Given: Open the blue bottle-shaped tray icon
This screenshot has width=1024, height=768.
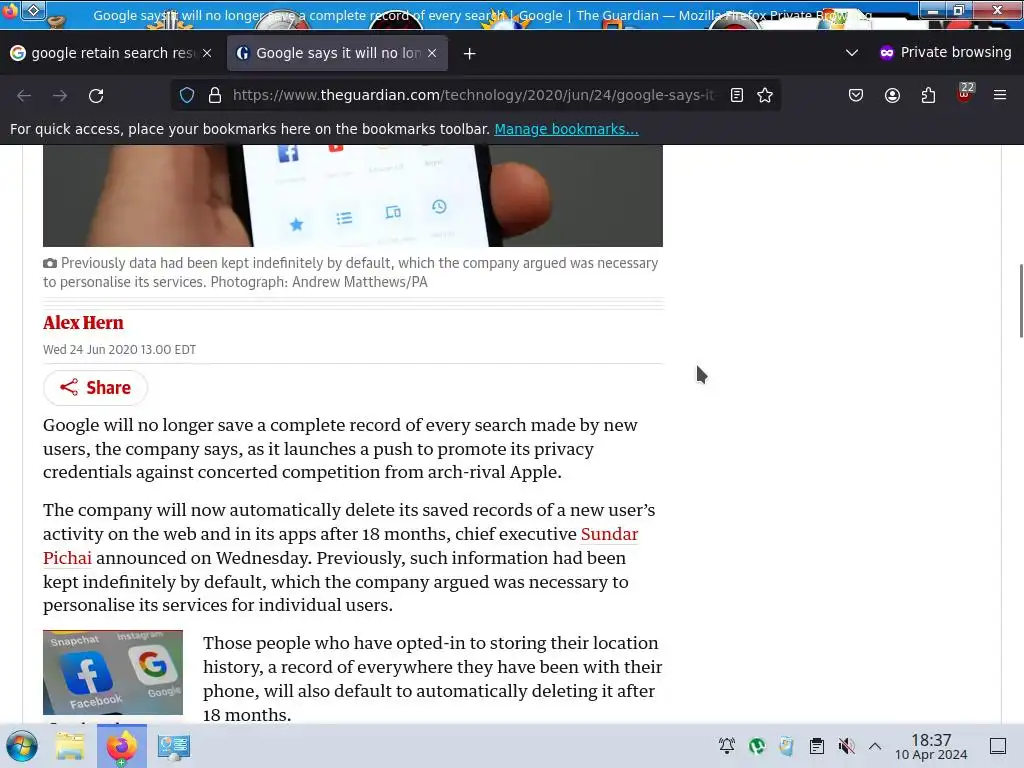Looking at the screenshot, I should [x=786, y=746].
